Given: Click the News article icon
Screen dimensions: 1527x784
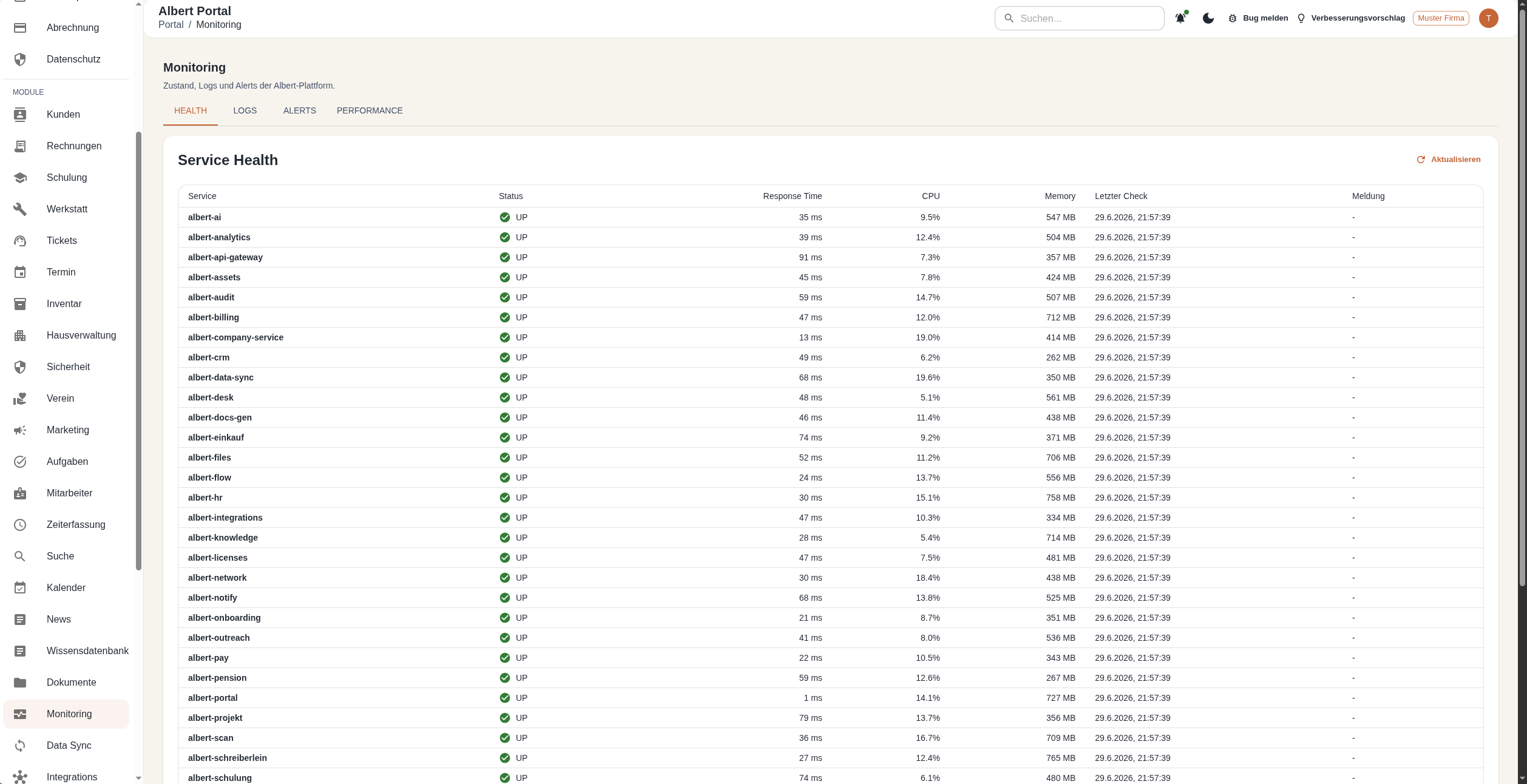Looking at the screenshot, I should [x=20, y=620].
